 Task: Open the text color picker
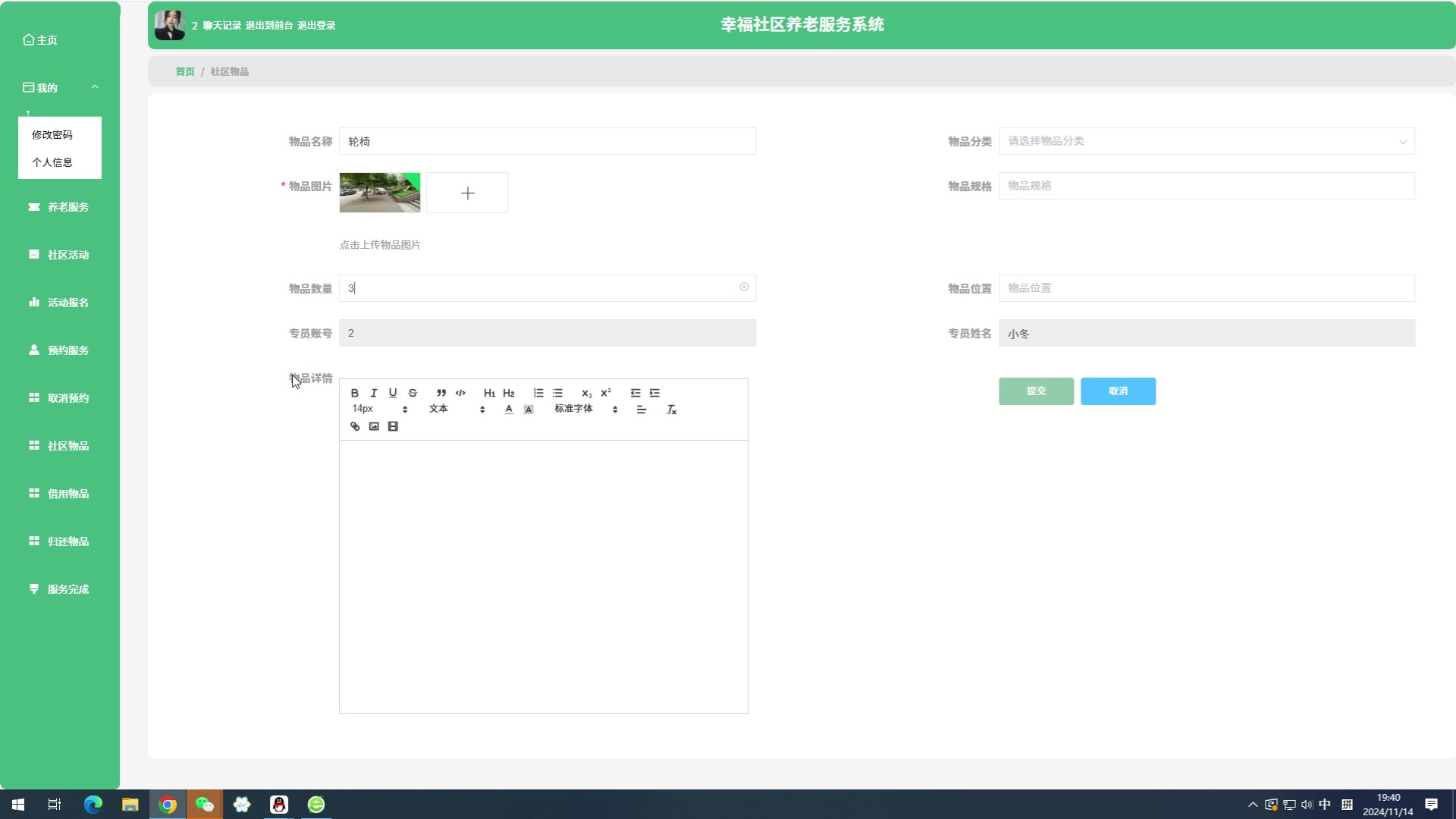point(509,409)
